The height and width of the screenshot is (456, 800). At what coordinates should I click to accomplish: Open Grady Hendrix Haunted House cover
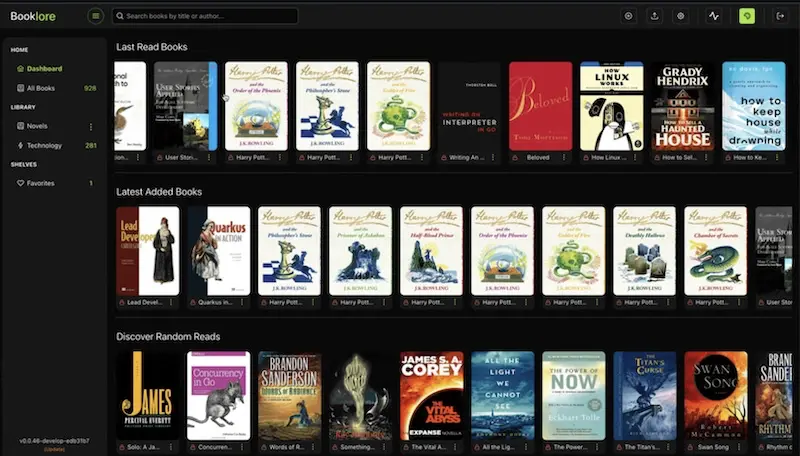[683, 106]
